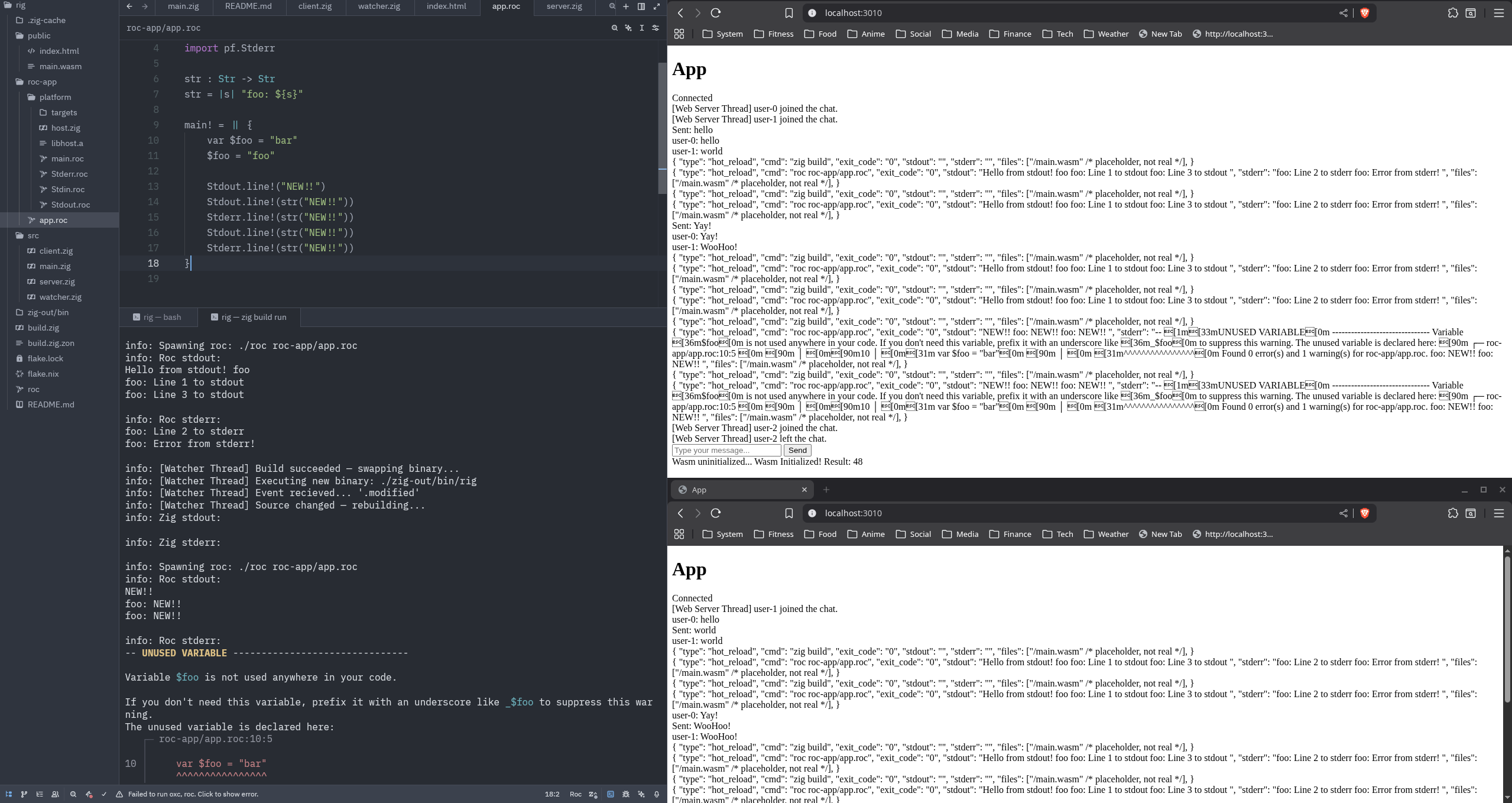The height and width of the screenshot is (803, 1512).
Task: Click the failed to run oxc error message
Action: click(x=193, y=794)
